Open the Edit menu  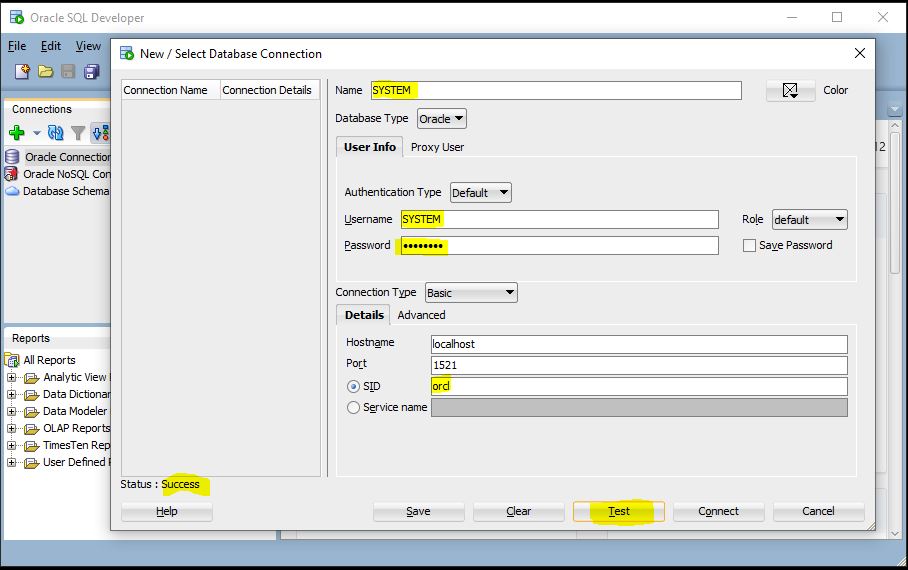(51, 46)
